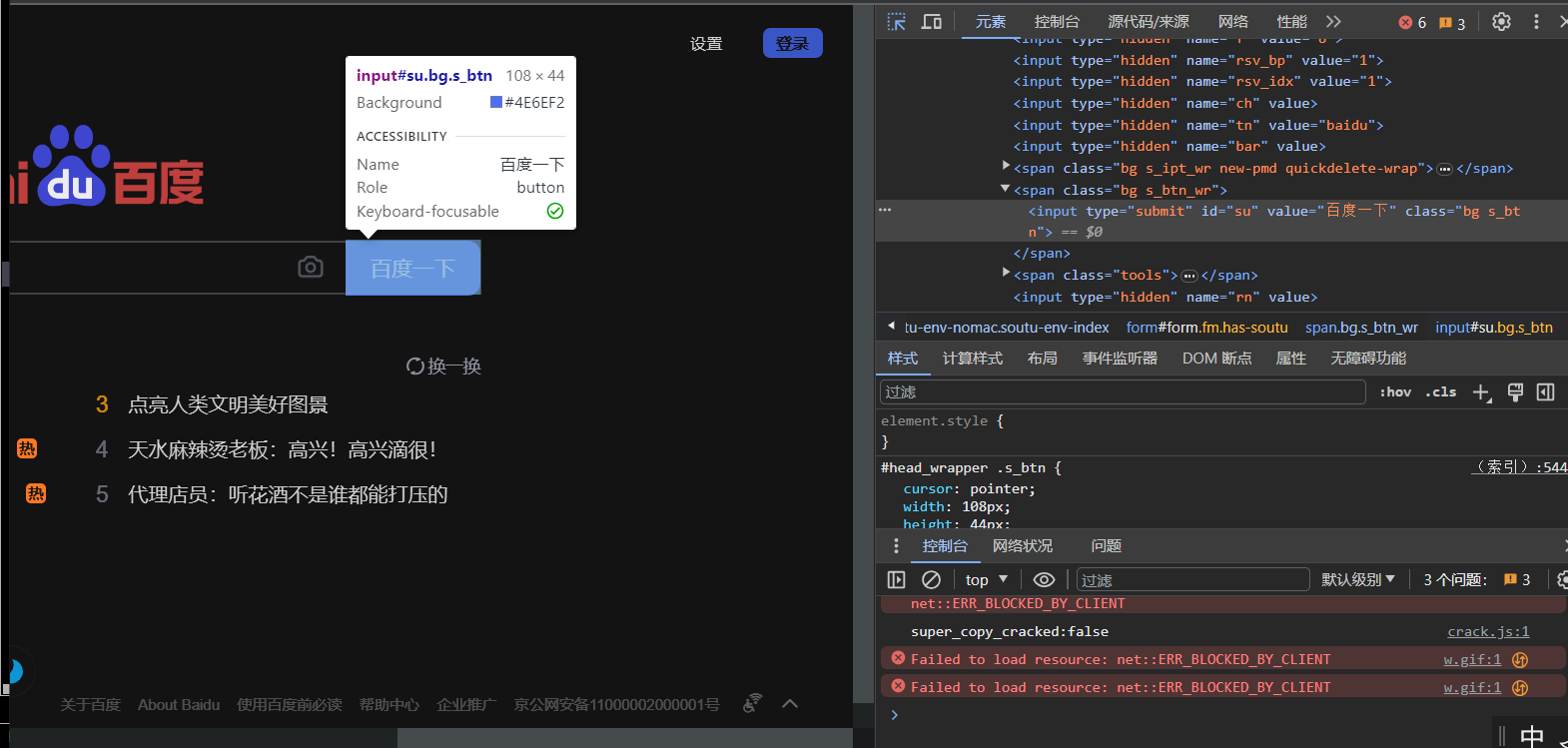1568x748 pixels.
Task: Toggle the :hov element state panel
Action: click(x=1395, y=392)
